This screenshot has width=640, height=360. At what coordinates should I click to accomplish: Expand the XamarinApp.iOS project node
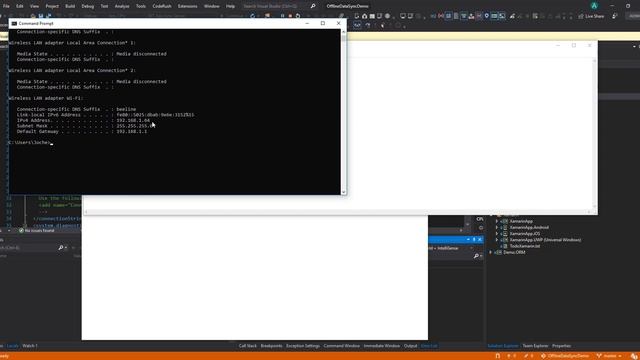(497, 233)
